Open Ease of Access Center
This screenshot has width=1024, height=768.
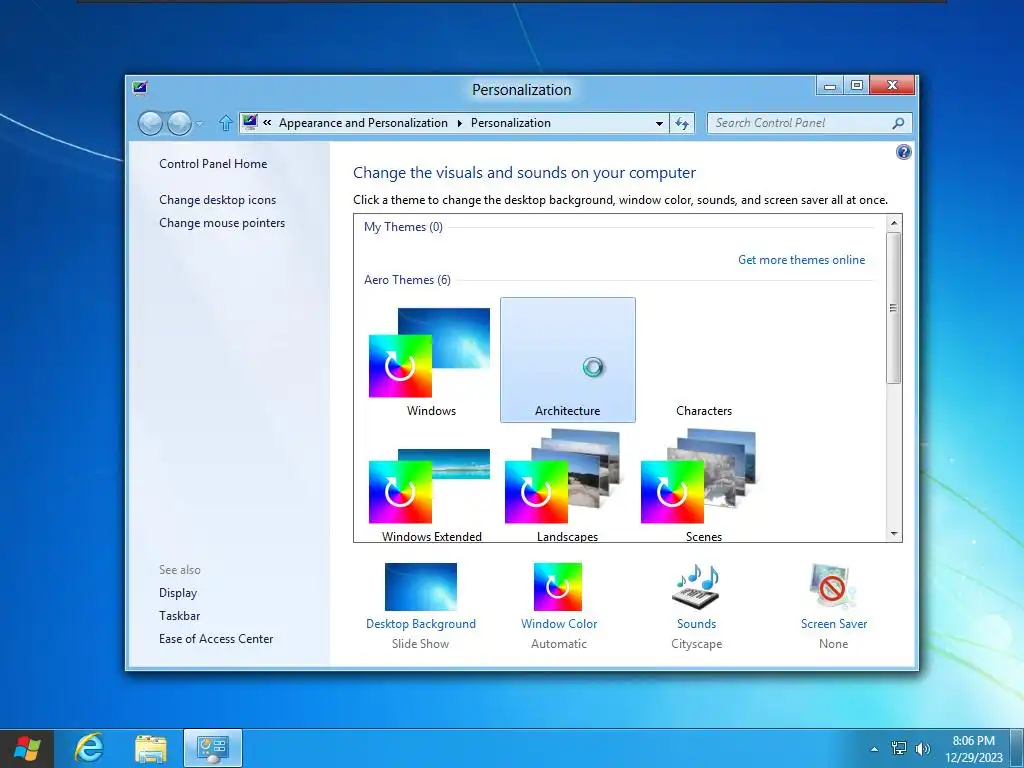[216, 639]
